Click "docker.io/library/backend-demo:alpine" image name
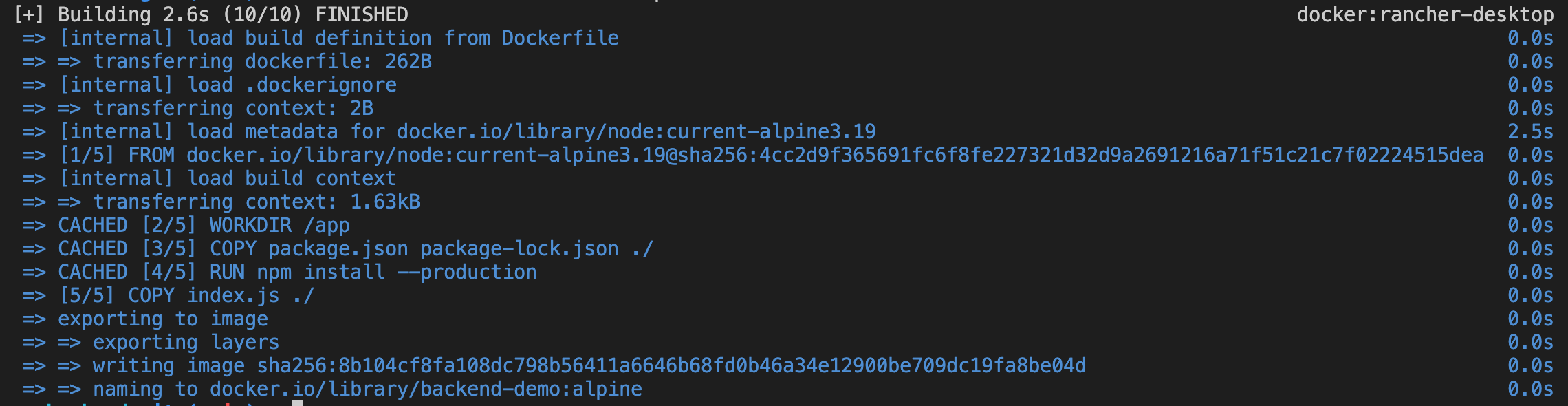 coord(426,389)
